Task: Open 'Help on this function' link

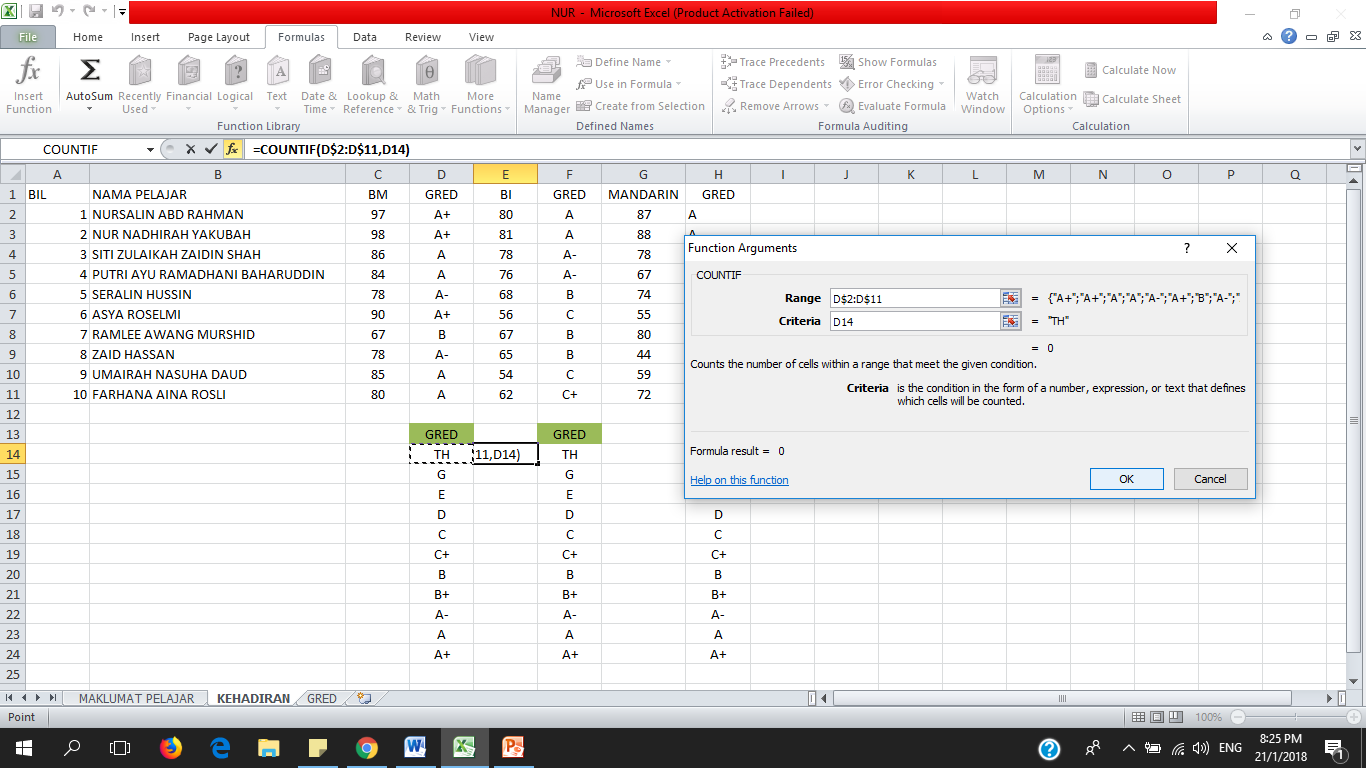Action: click(x=739, y=480)
